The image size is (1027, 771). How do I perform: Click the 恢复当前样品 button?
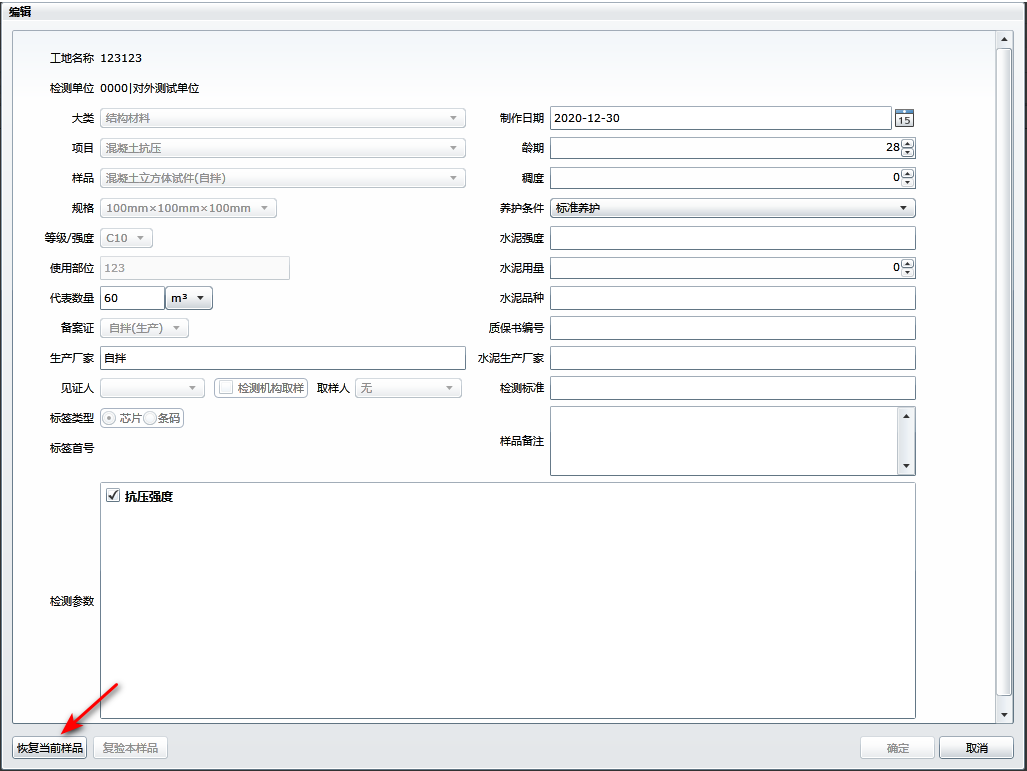[x=50, y=748]
